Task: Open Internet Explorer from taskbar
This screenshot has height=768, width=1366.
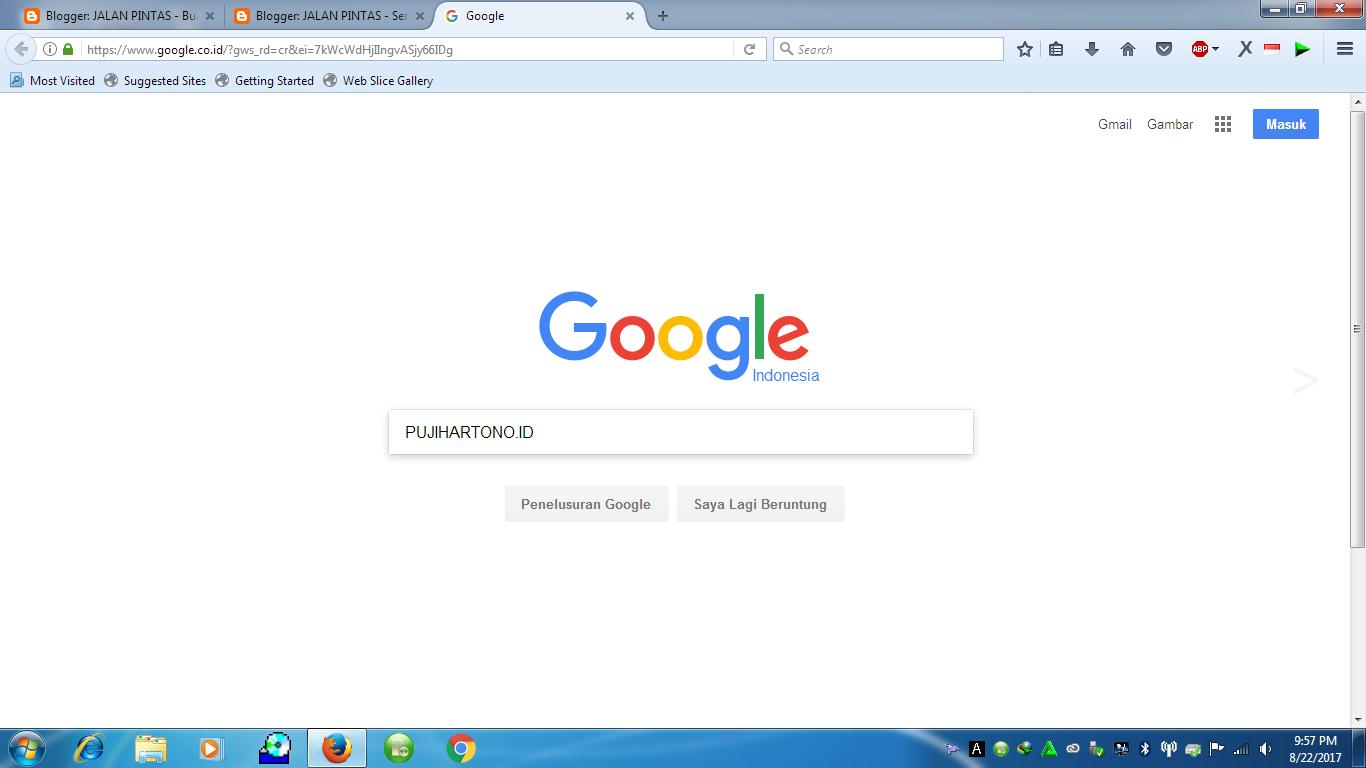Action: click(90, 748)
